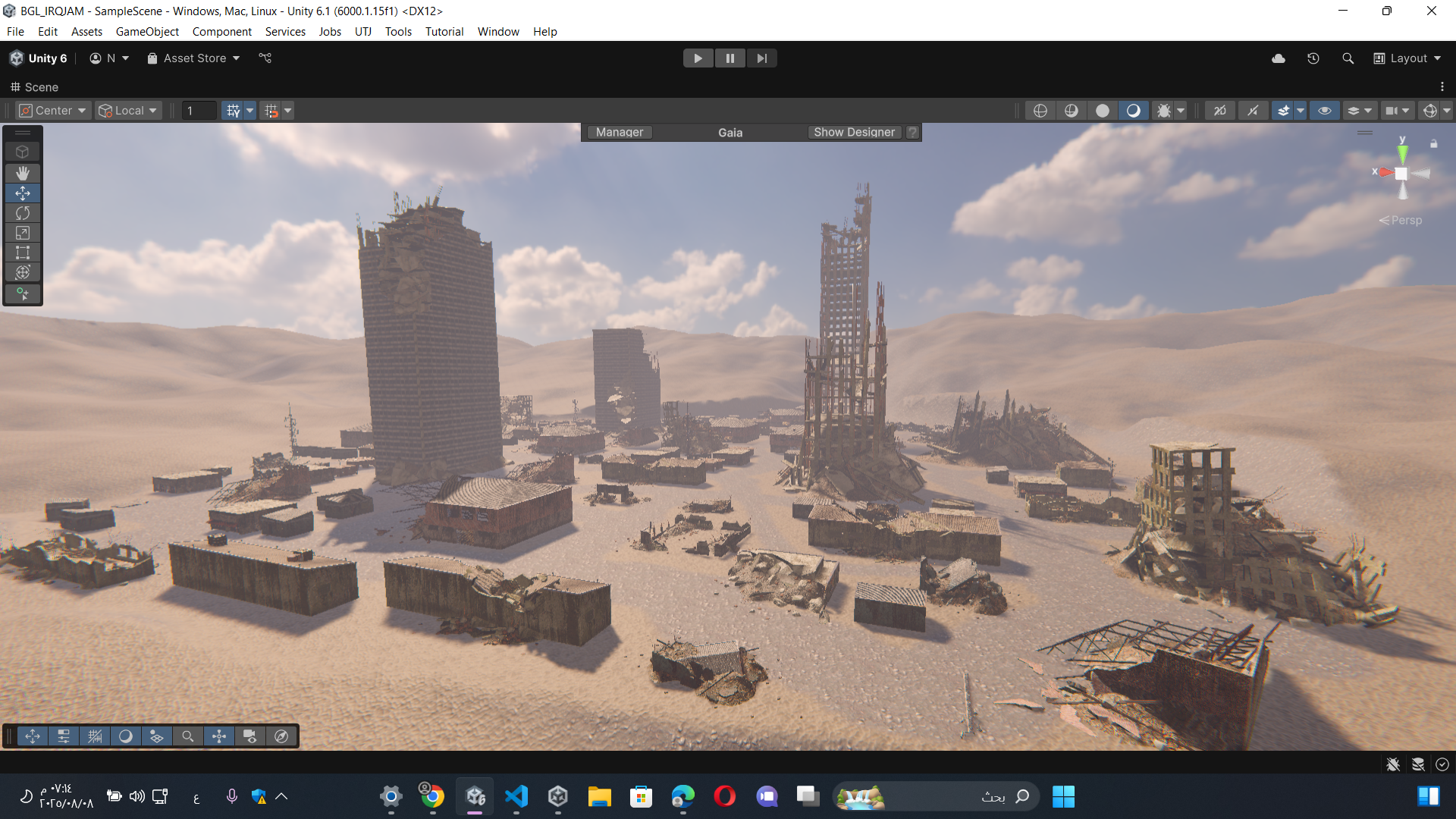The image size is (1456, 819).
Task: Select the Scale tool
Action: [x=23, y=233]
